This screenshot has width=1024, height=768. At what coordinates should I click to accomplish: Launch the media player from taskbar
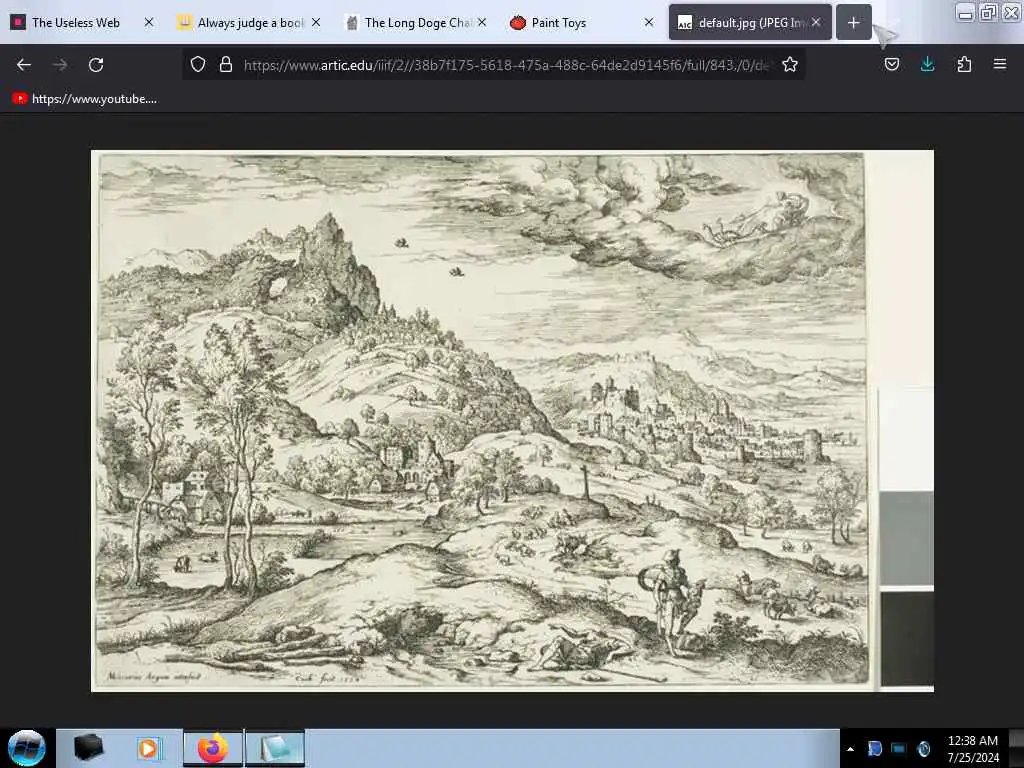coord(149,748)
